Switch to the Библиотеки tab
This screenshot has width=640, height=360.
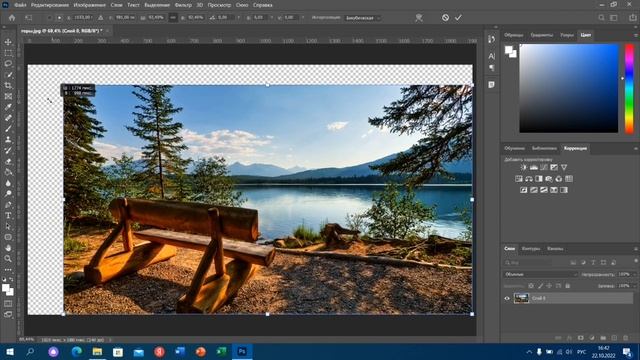click(544, 149)
